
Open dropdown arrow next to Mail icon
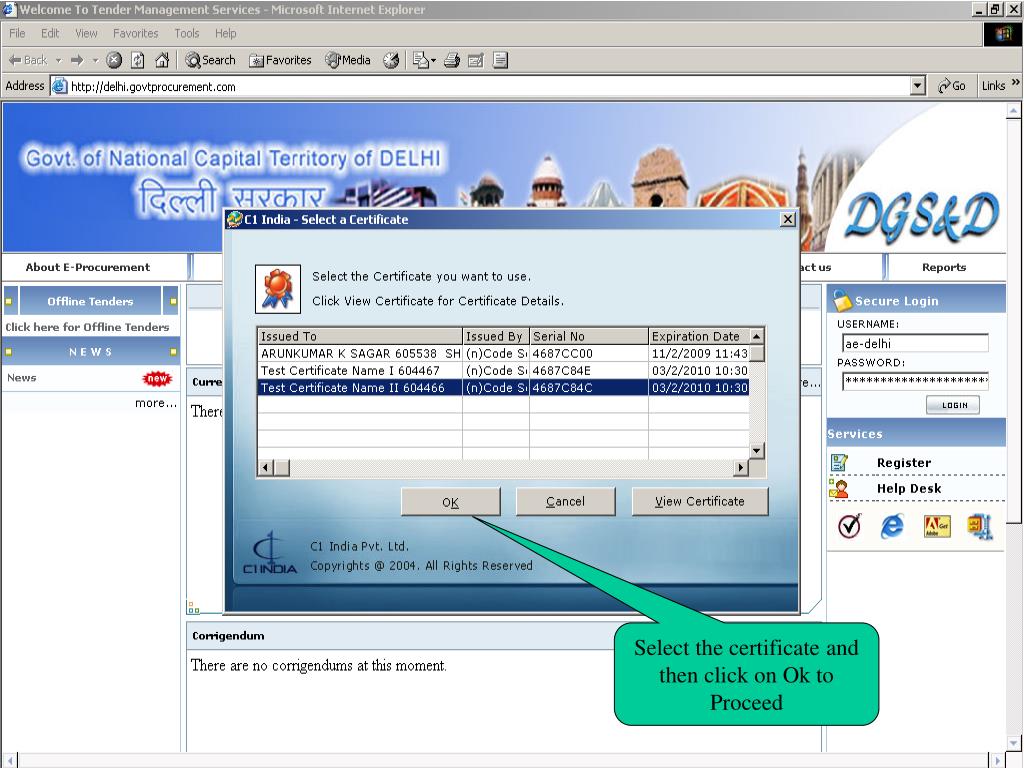pos(433,60)
